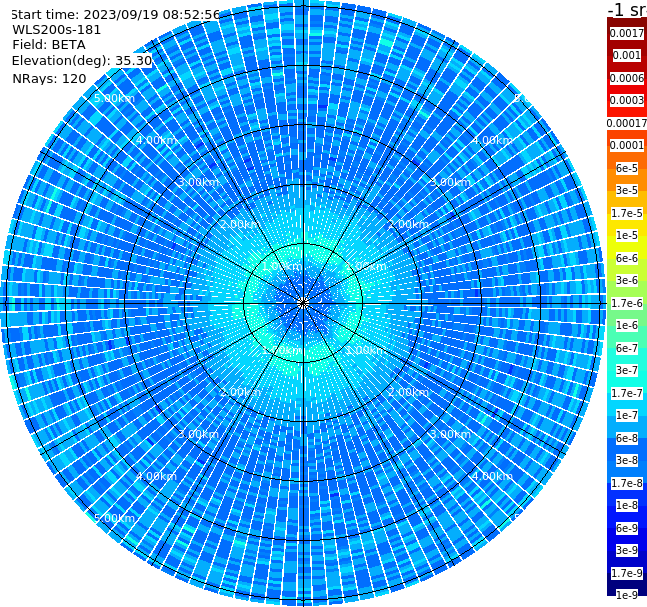Click the 0.00017 colorbar tick label

(x=627, y=123)
